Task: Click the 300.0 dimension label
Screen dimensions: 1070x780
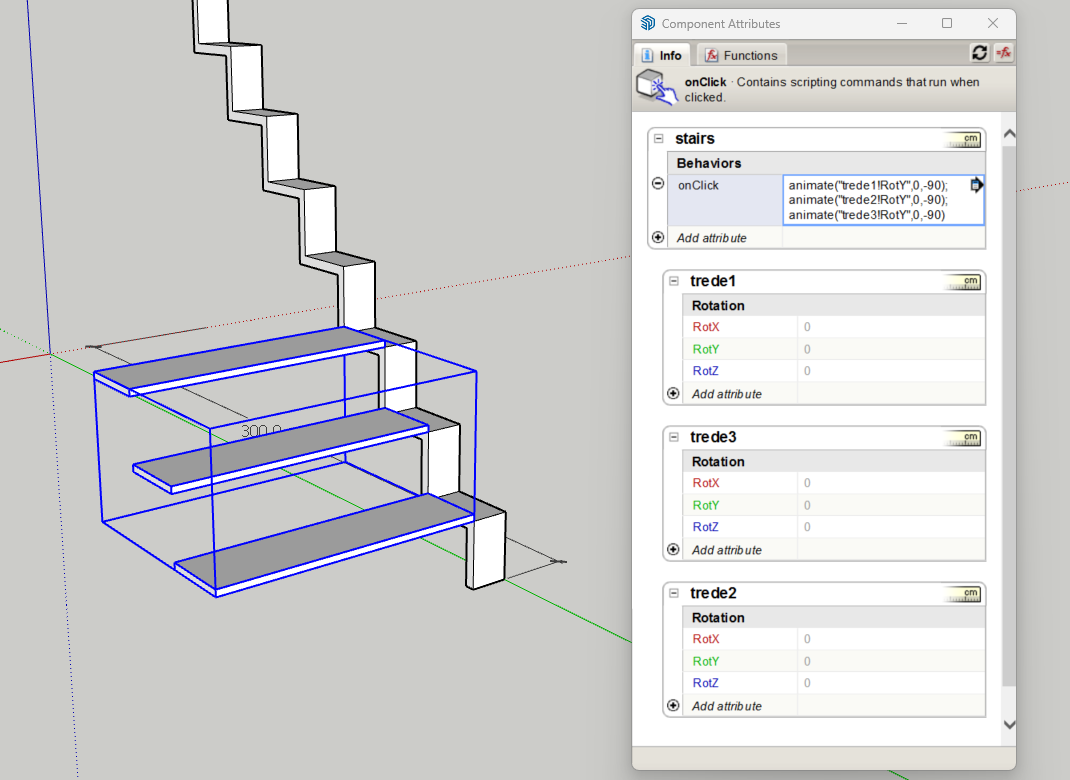Action: (261, 431)
